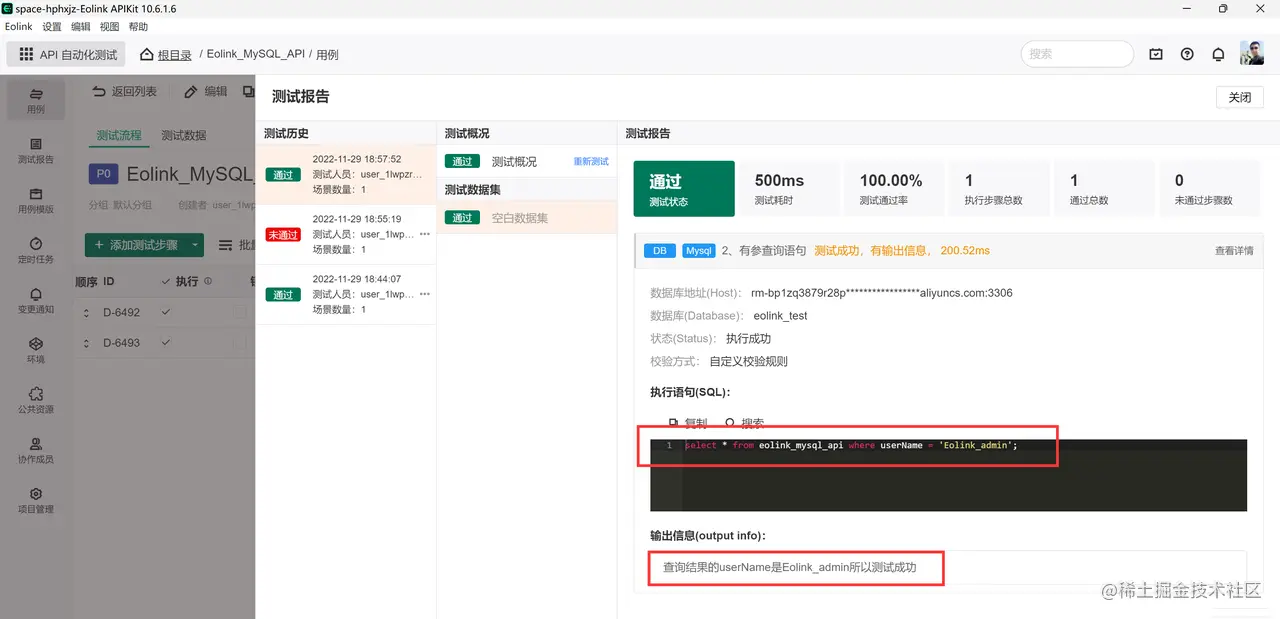Open the user avatar menu
The width and height of the screenshot is (1280, 619).
[1252, 54]
